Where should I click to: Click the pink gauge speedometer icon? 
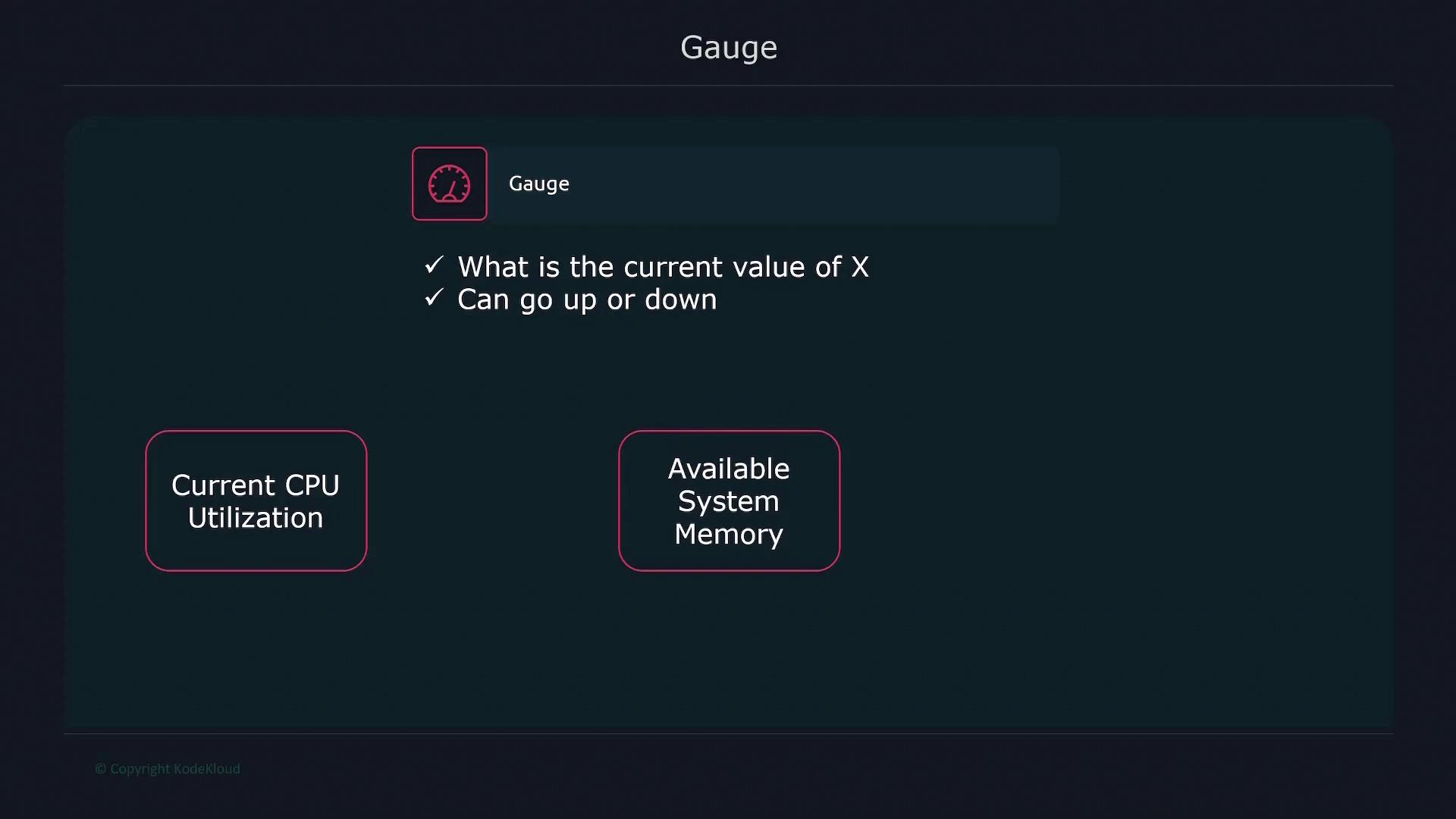click(449, 184)
